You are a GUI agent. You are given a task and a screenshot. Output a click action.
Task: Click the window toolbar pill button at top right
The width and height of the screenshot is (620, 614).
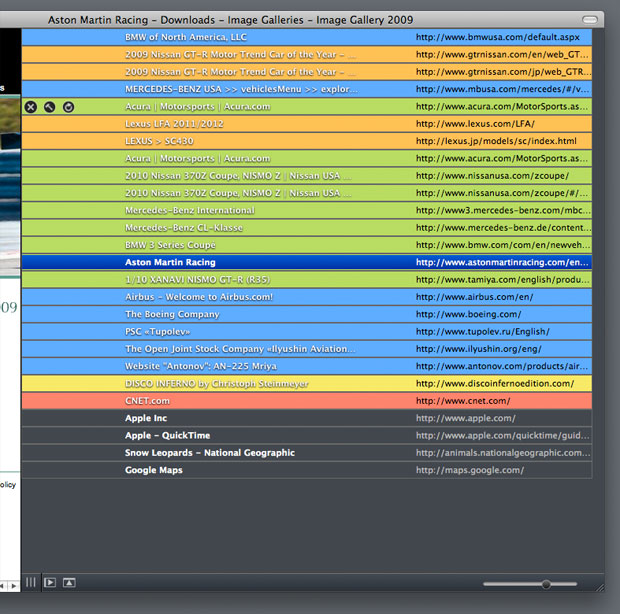[x=591, y=19]
